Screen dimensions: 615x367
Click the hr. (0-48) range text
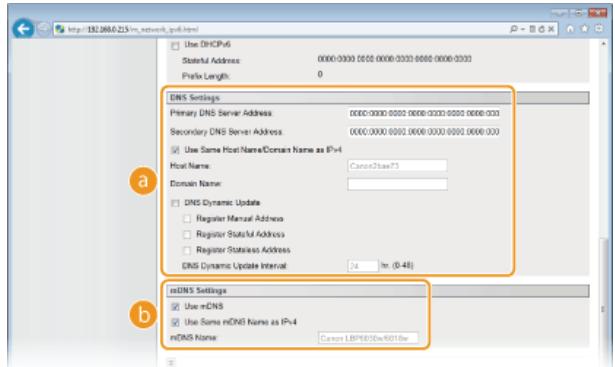point(397,265)
